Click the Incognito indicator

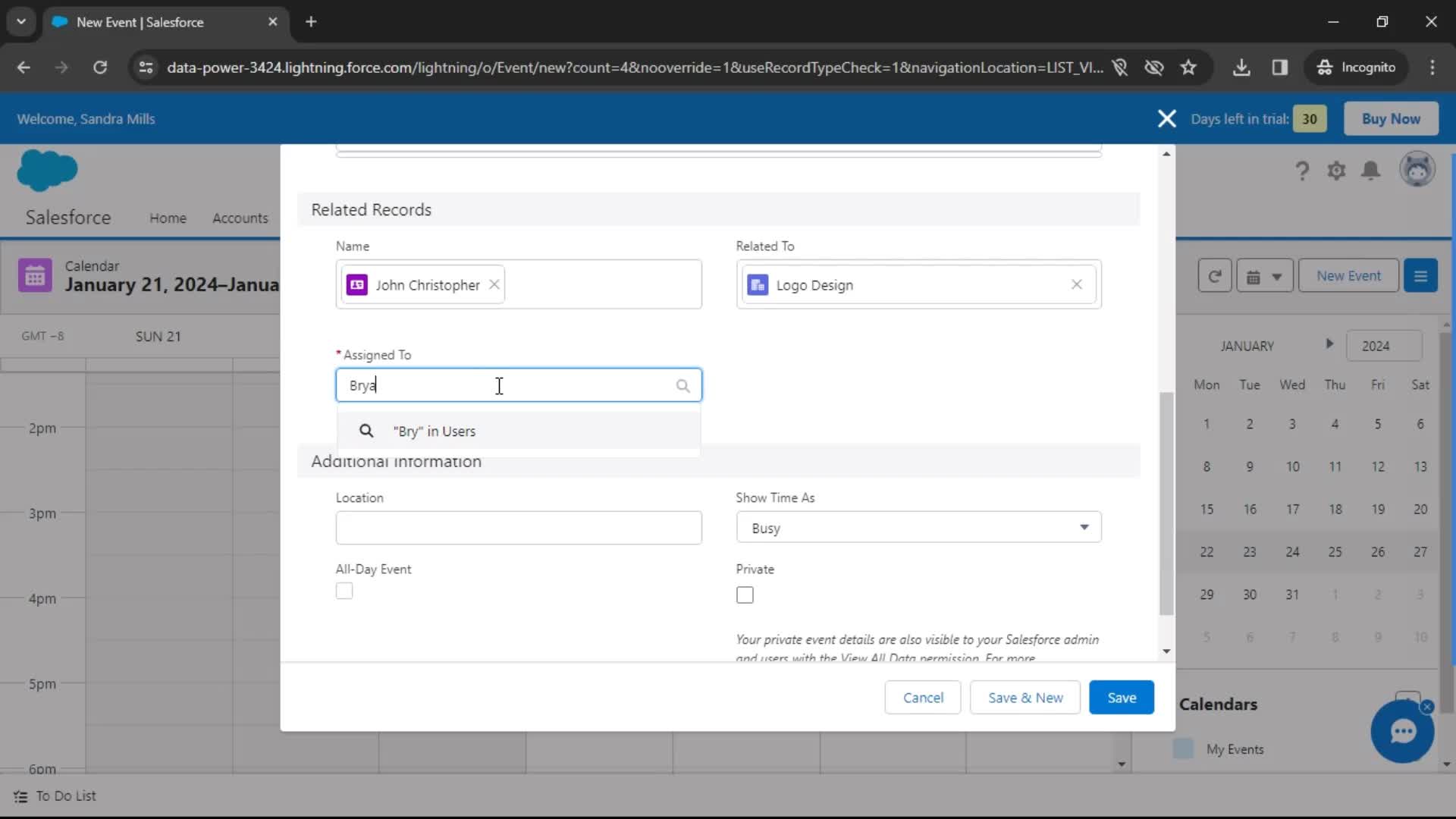[x=1357, y=67]
